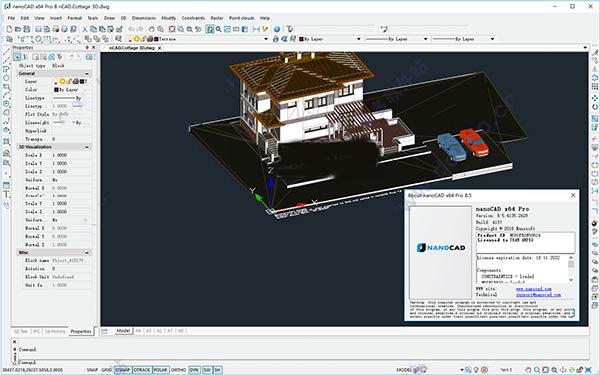
Task: Click the scroll down arrow in About dialog
Action: point(571,280)
